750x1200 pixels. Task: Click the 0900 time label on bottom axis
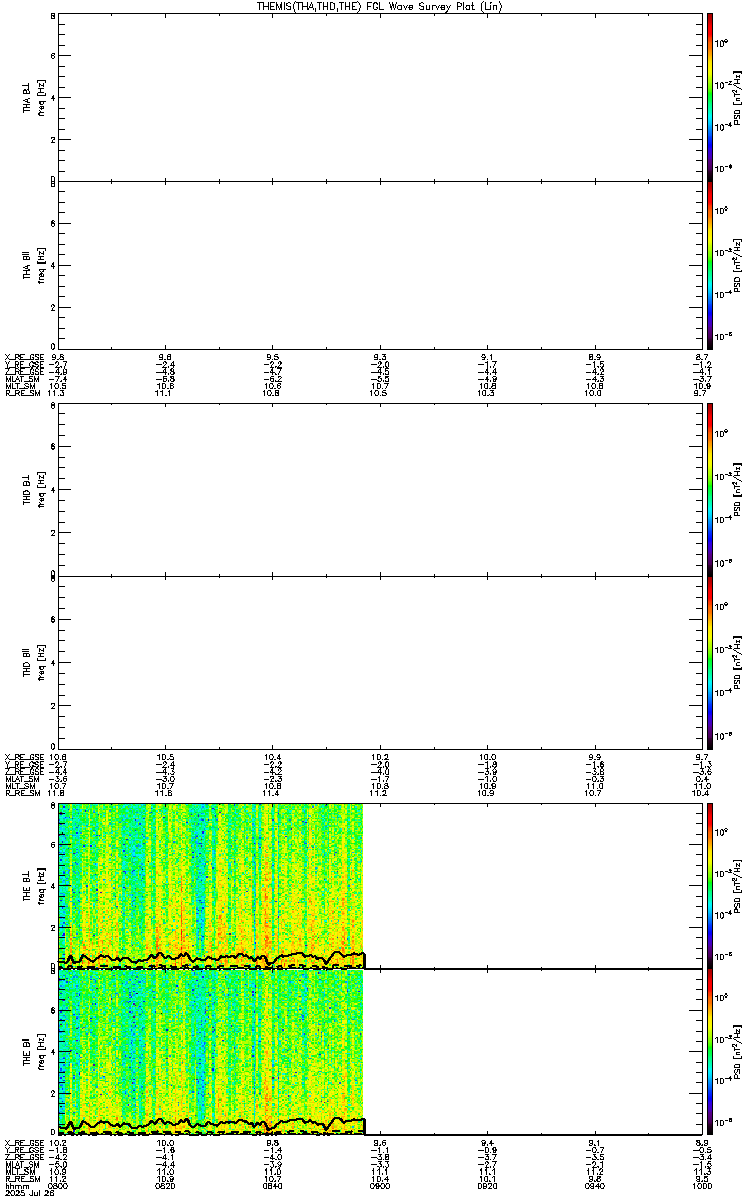tap(379, 1186)
